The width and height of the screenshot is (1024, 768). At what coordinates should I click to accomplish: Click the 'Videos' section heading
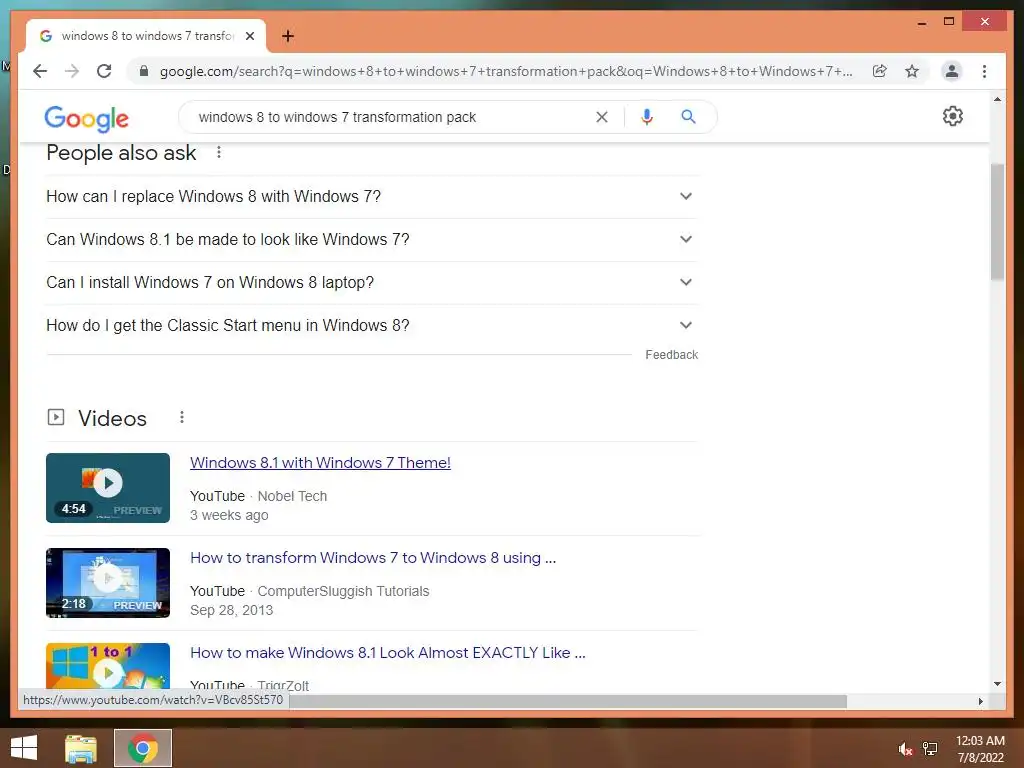112,418
